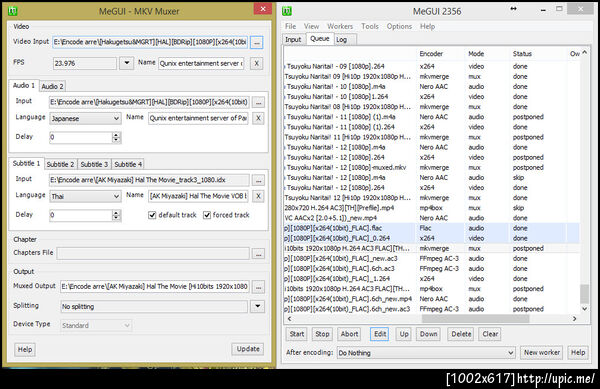The height and width of the screenshot is (389, 600).
Task: Click the video track Name input field
Action: click(x=201, y=63)
